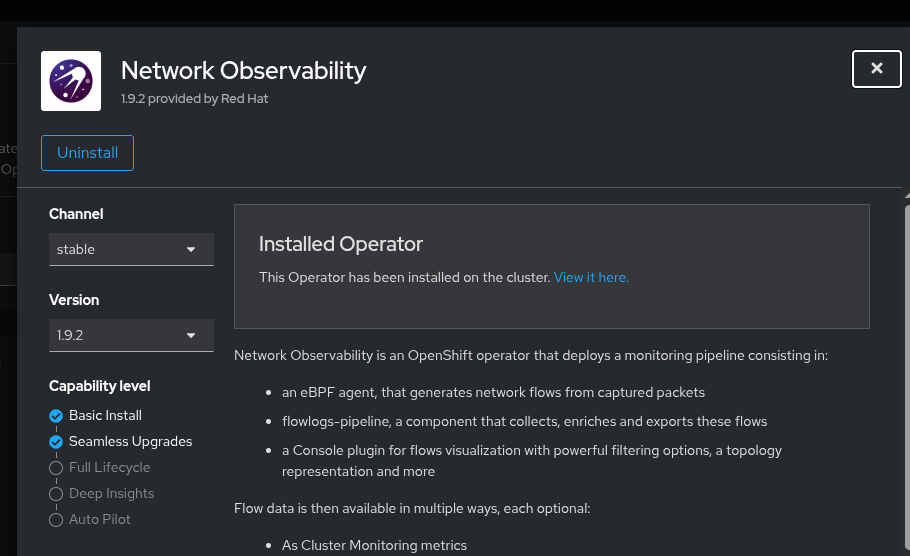Click the Deep Insights circle icon

[56, 494]
